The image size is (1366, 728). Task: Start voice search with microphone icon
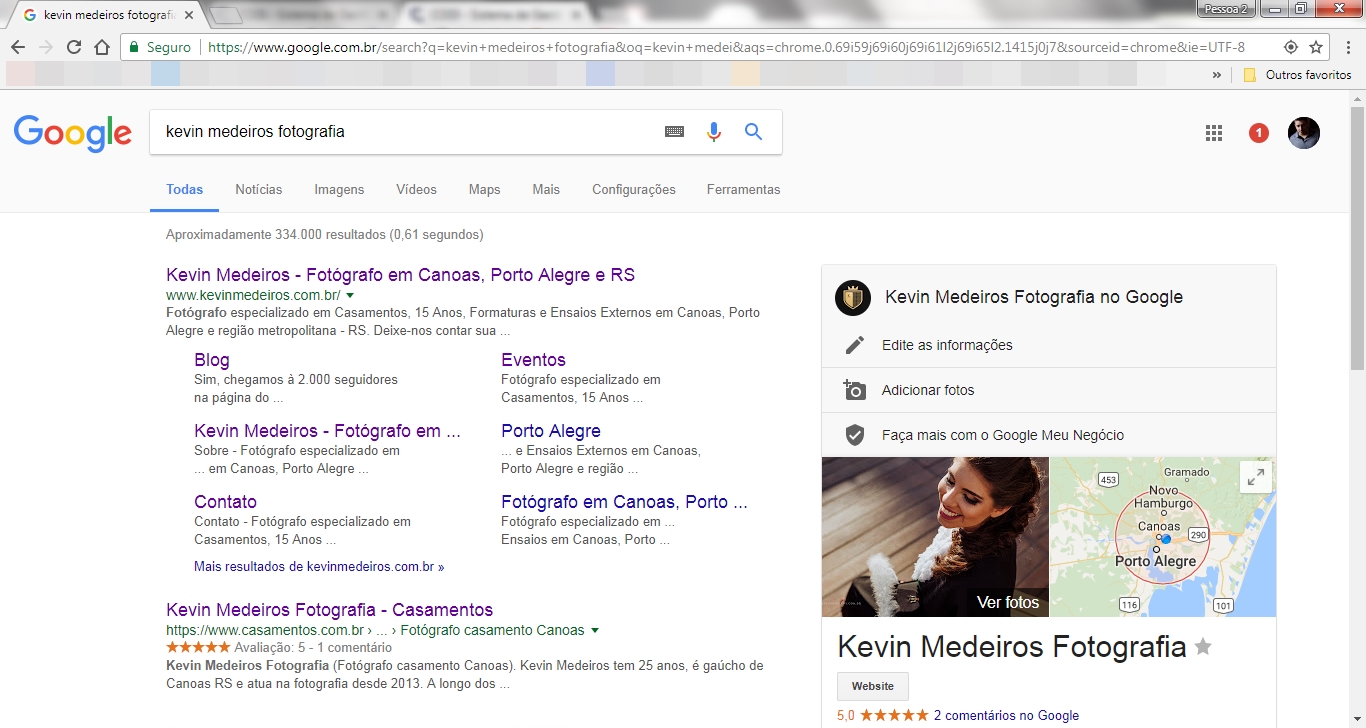pyautogui.click(x=714, y=131)
